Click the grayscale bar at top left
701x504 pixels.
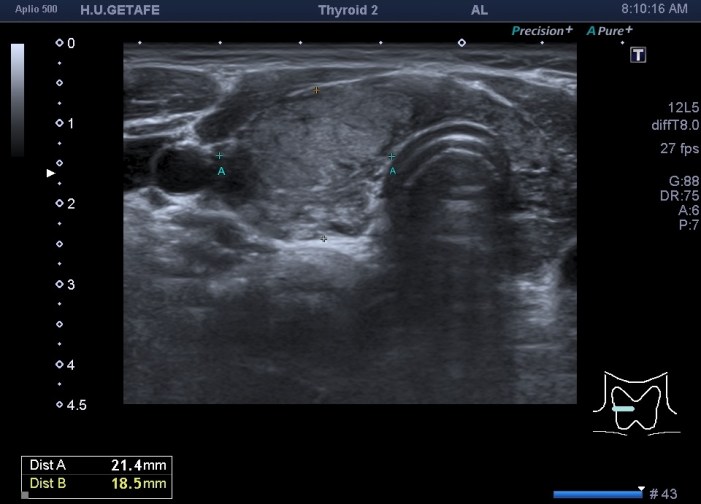pos(17,100)
